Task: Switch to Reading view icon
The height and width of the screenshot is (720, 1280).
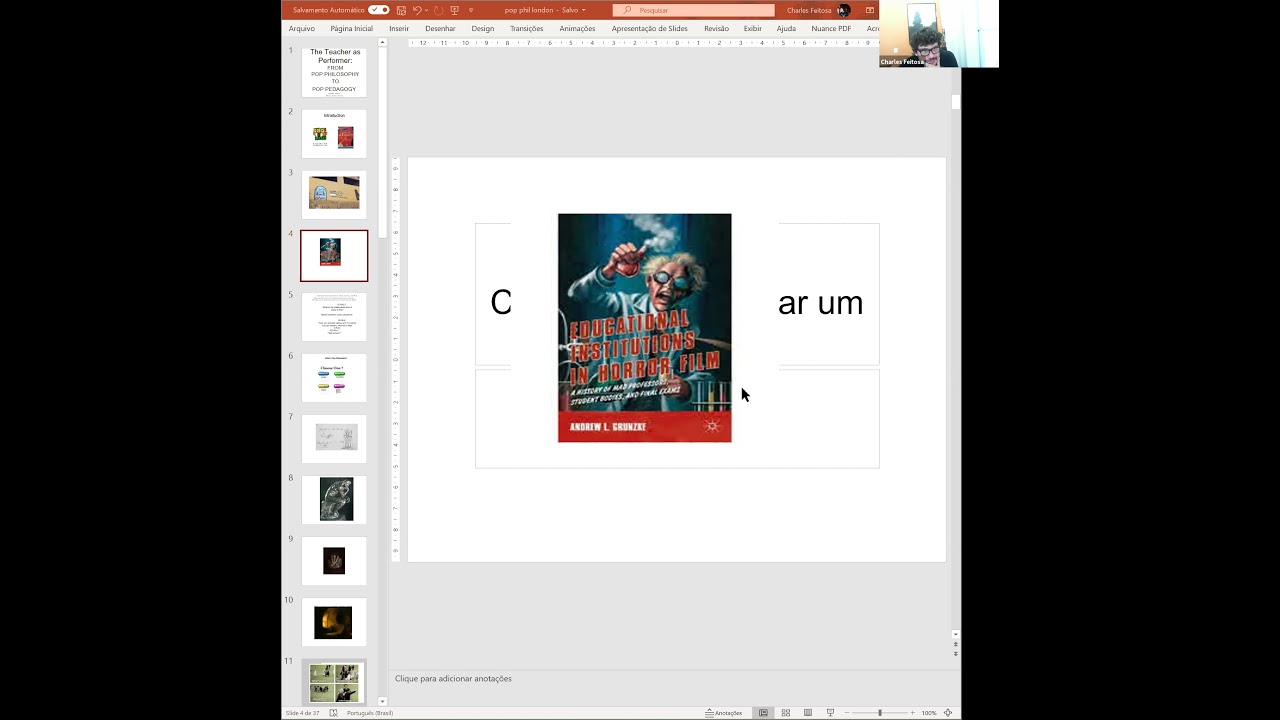Action: tap(808, 713)
